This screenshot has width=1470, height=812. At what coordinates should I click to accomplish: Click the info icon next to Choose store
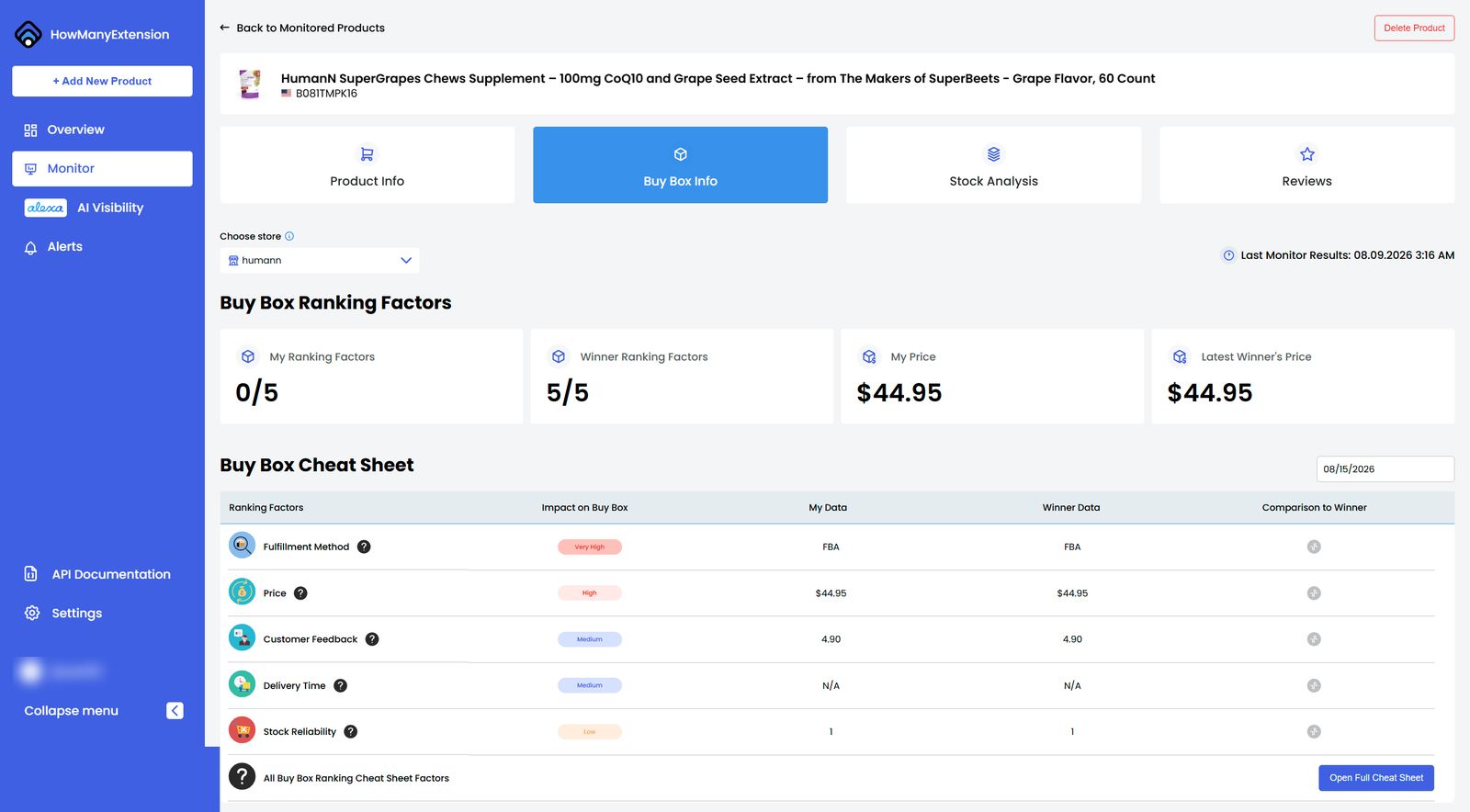click(x=289, y=236)
